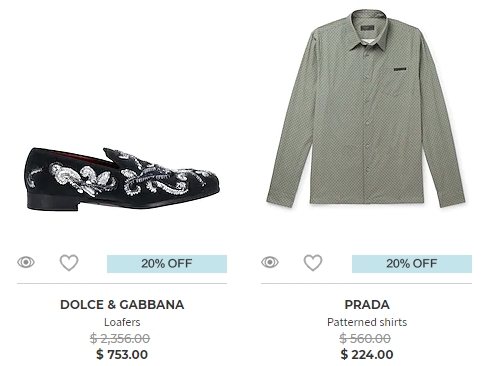Click the quick view eye icon under loafers
Viewport: 498px width, 366px height.
click(x=26, y=262)
